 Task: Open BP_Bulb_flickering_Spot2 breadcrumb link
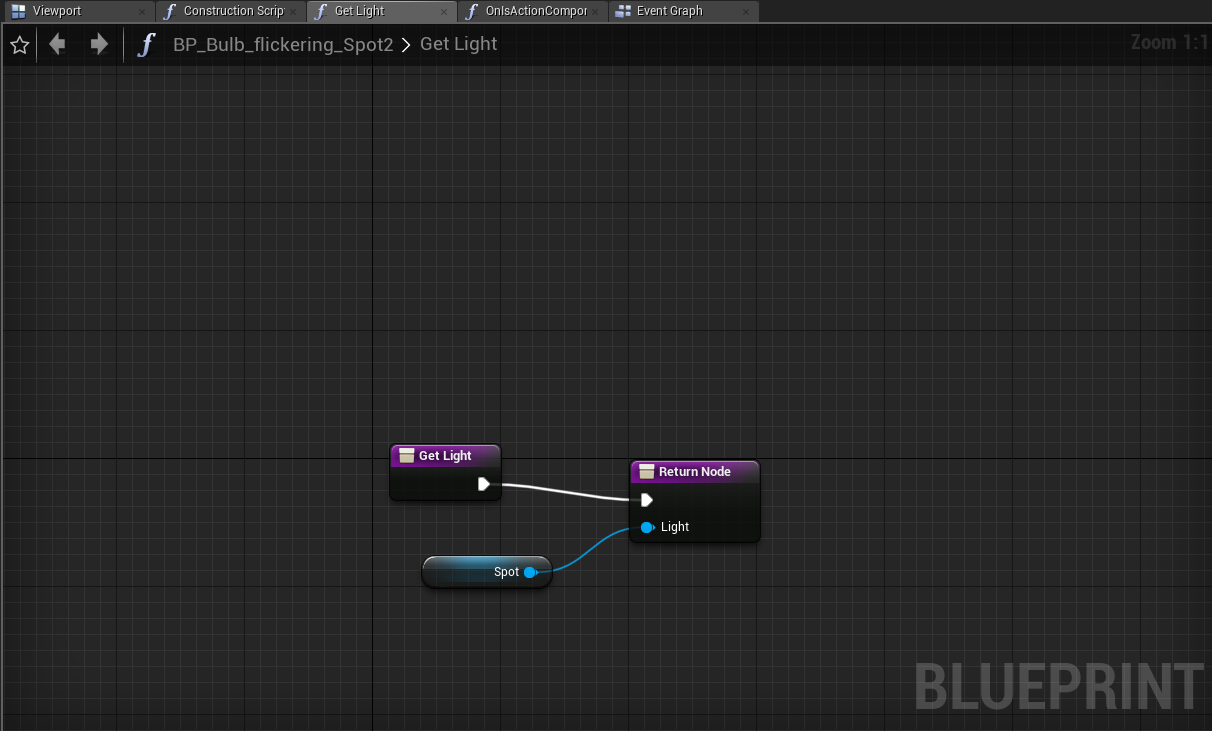(283, 45)
